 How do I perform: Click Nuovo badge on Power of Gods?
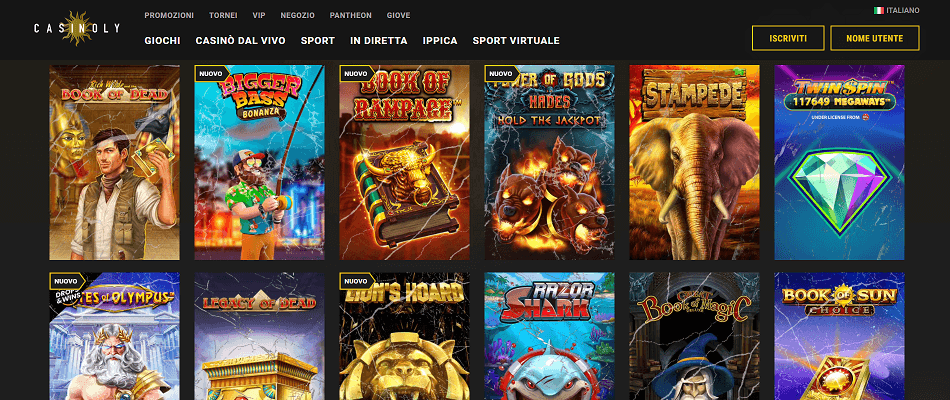tap(500, 73)
